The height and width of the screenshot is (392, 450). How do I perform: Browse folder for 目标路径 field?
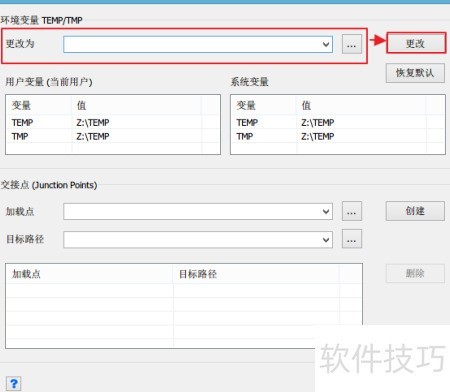click(x=352, y=239)
